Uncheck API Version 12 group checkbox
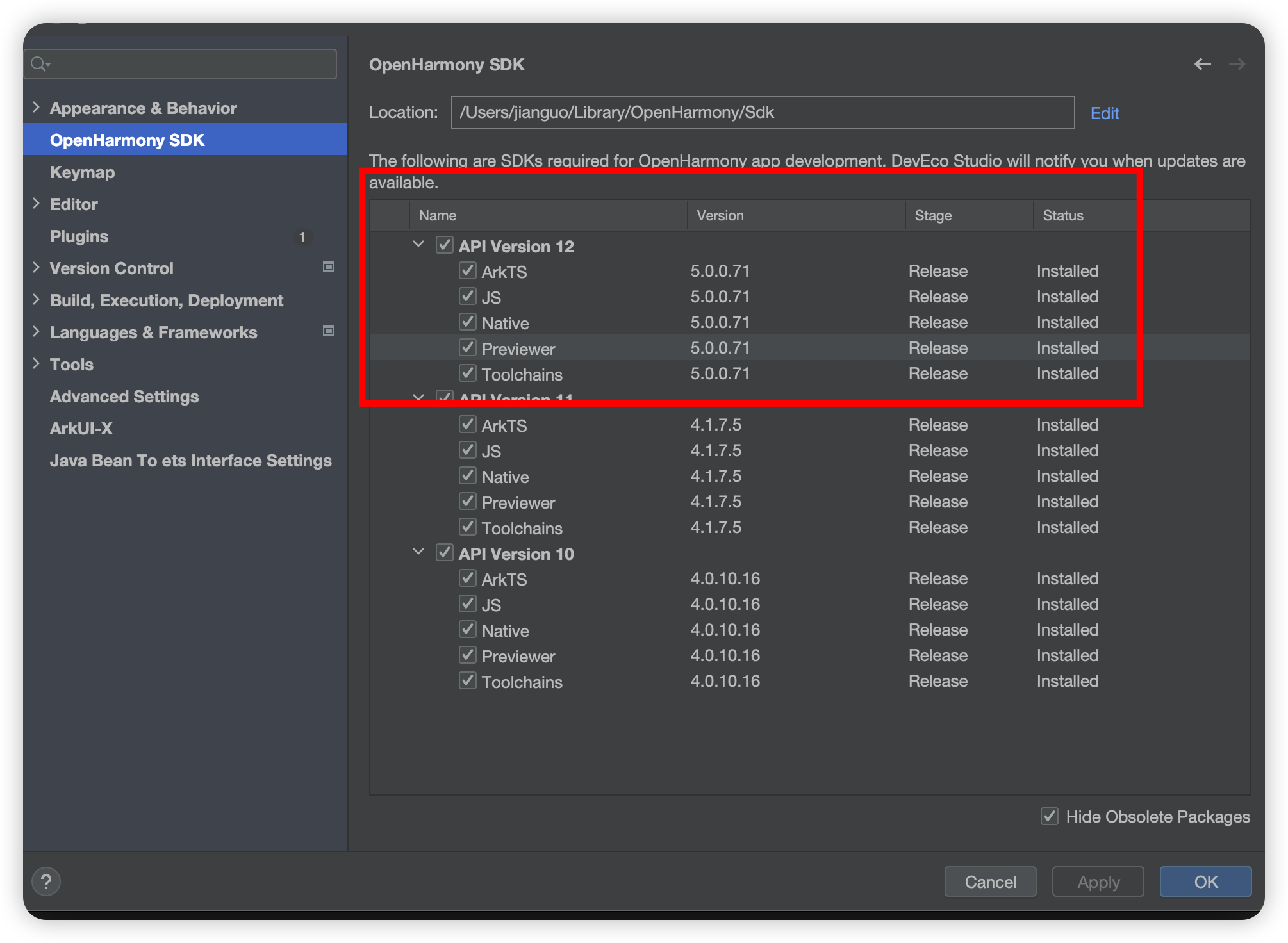This screenshot has width=1288, height=943. (445, 245)
